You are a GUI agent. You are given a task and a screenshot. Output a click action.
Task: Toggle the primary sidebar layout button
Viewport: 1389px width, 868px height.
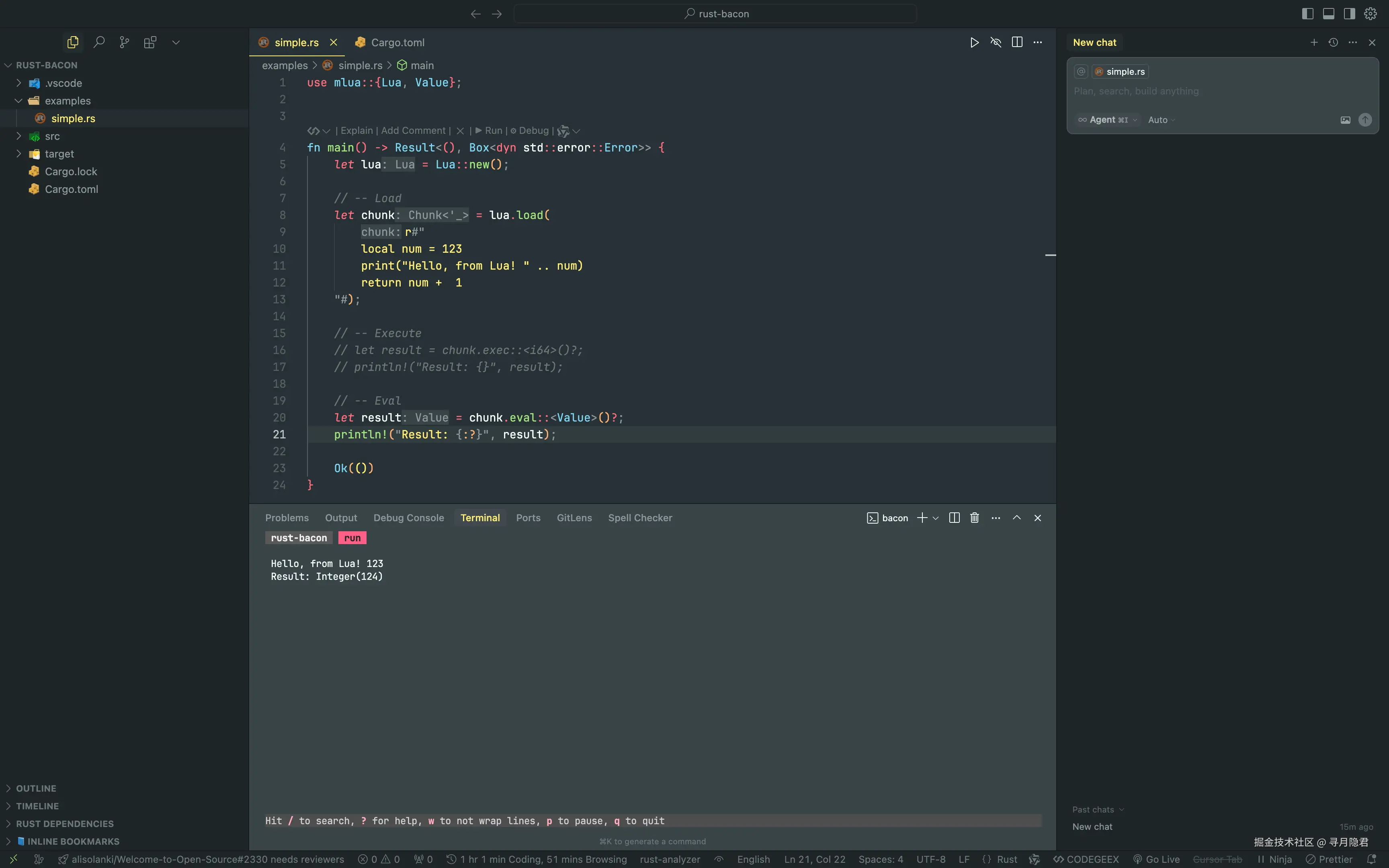pos(1307,14)
